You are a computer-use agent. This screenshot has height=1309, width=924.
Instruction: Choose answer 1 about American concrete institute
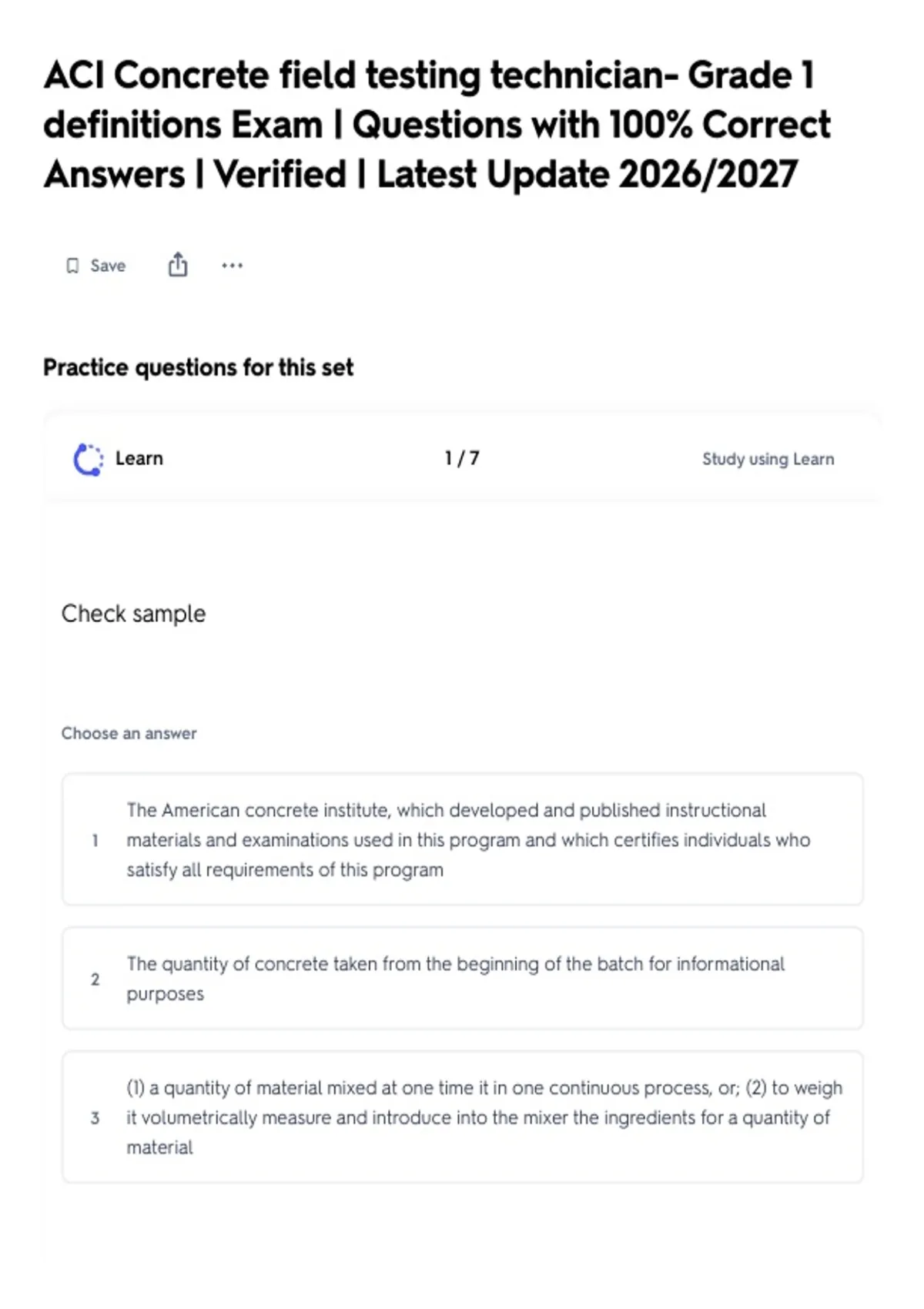pos(463,839)
